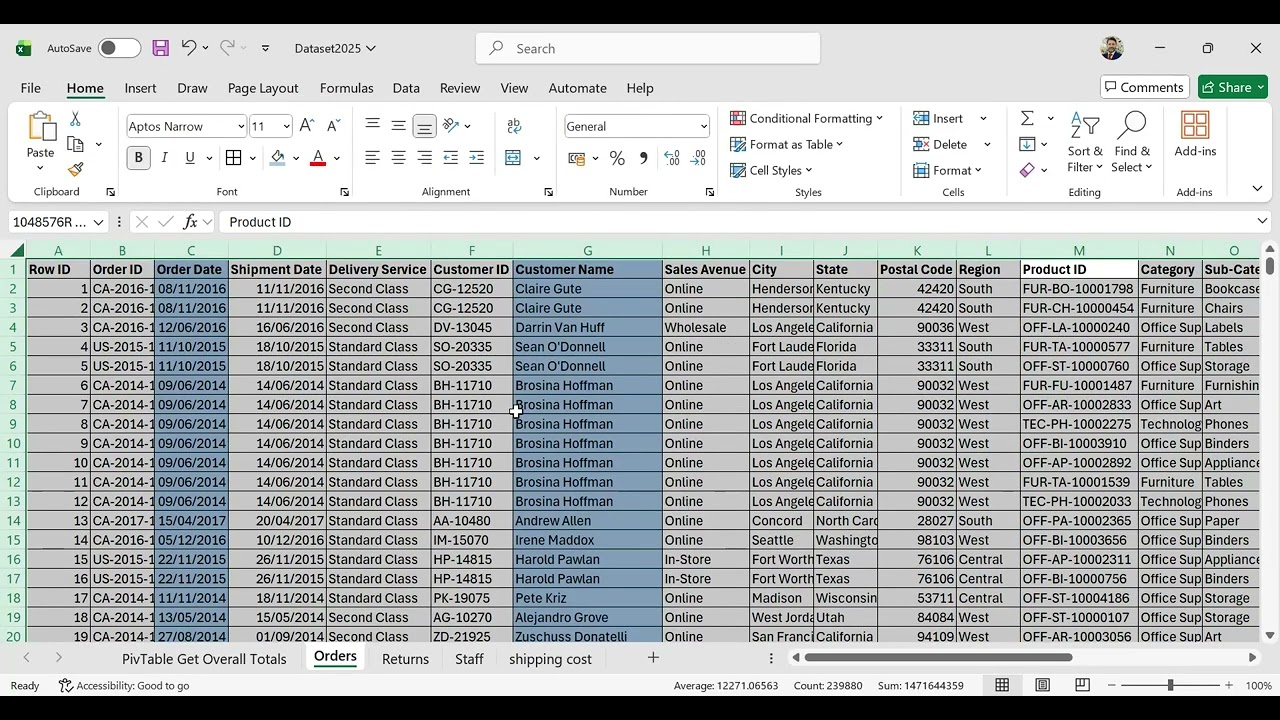Select column G header
The width and height of the screenshot is (1280, 720).
pyautogui.click(x=587, y=251)
